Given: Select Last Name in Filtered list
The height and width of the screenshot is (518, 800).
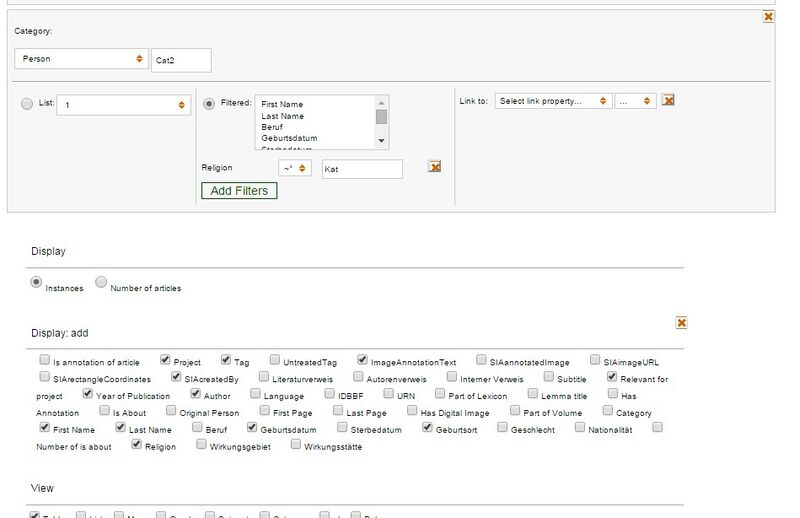Looking at the screenshot, I should pos(281,117).
